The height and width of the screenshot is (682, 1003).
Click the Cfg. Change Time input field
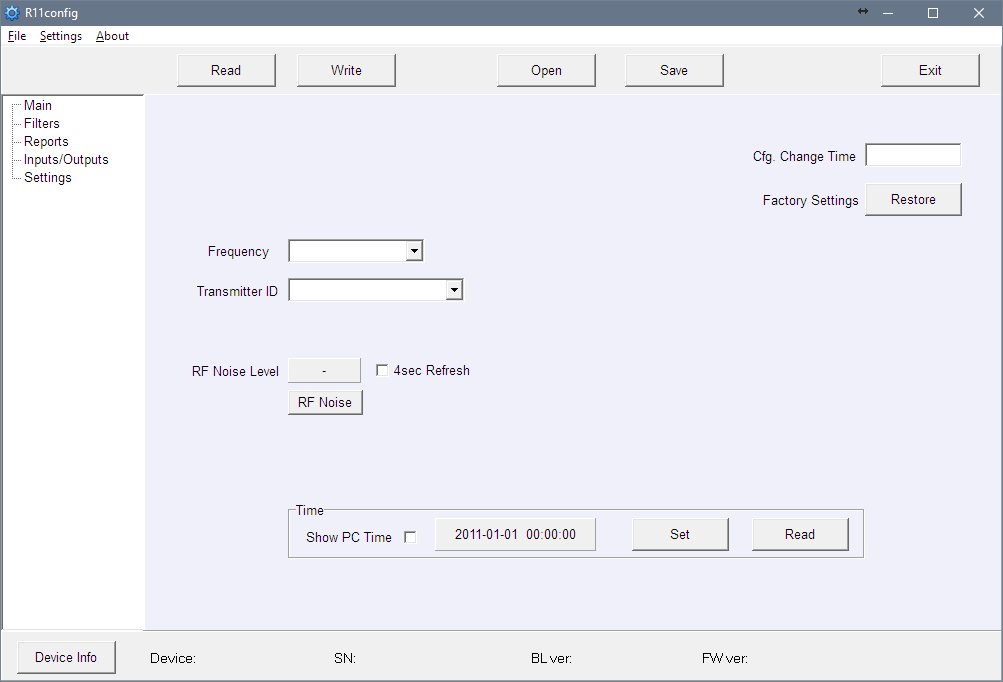click(912, 154)
